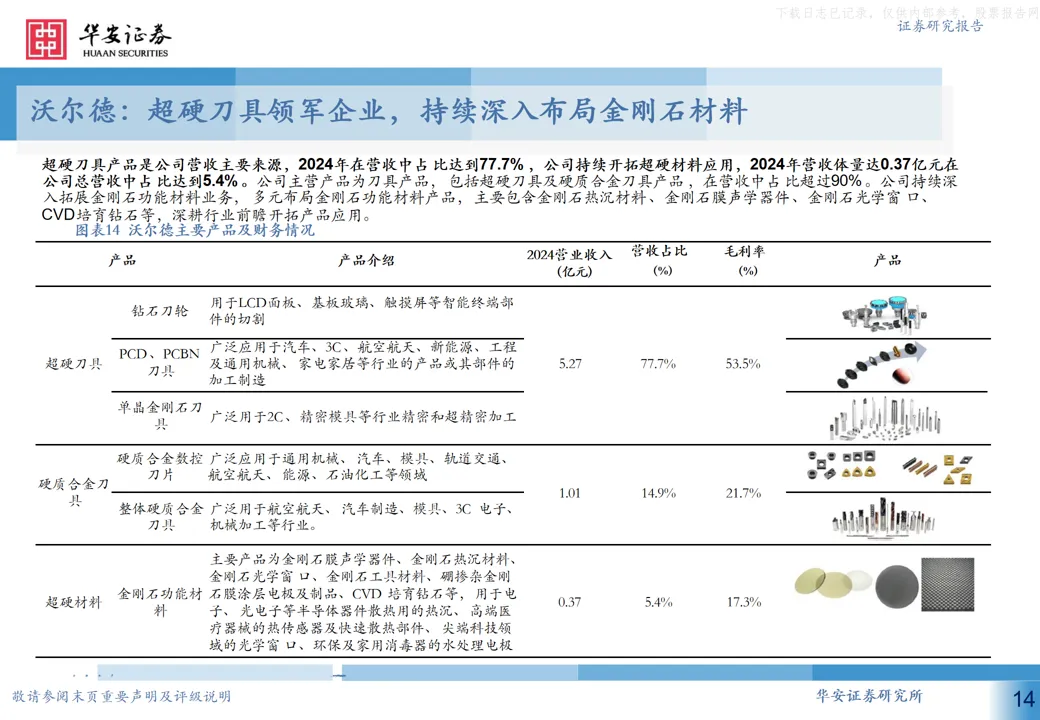Viewport: 1040px width, 720px height.
Task: Click the 营收占比(%) column header
Action: coord(659,261)
